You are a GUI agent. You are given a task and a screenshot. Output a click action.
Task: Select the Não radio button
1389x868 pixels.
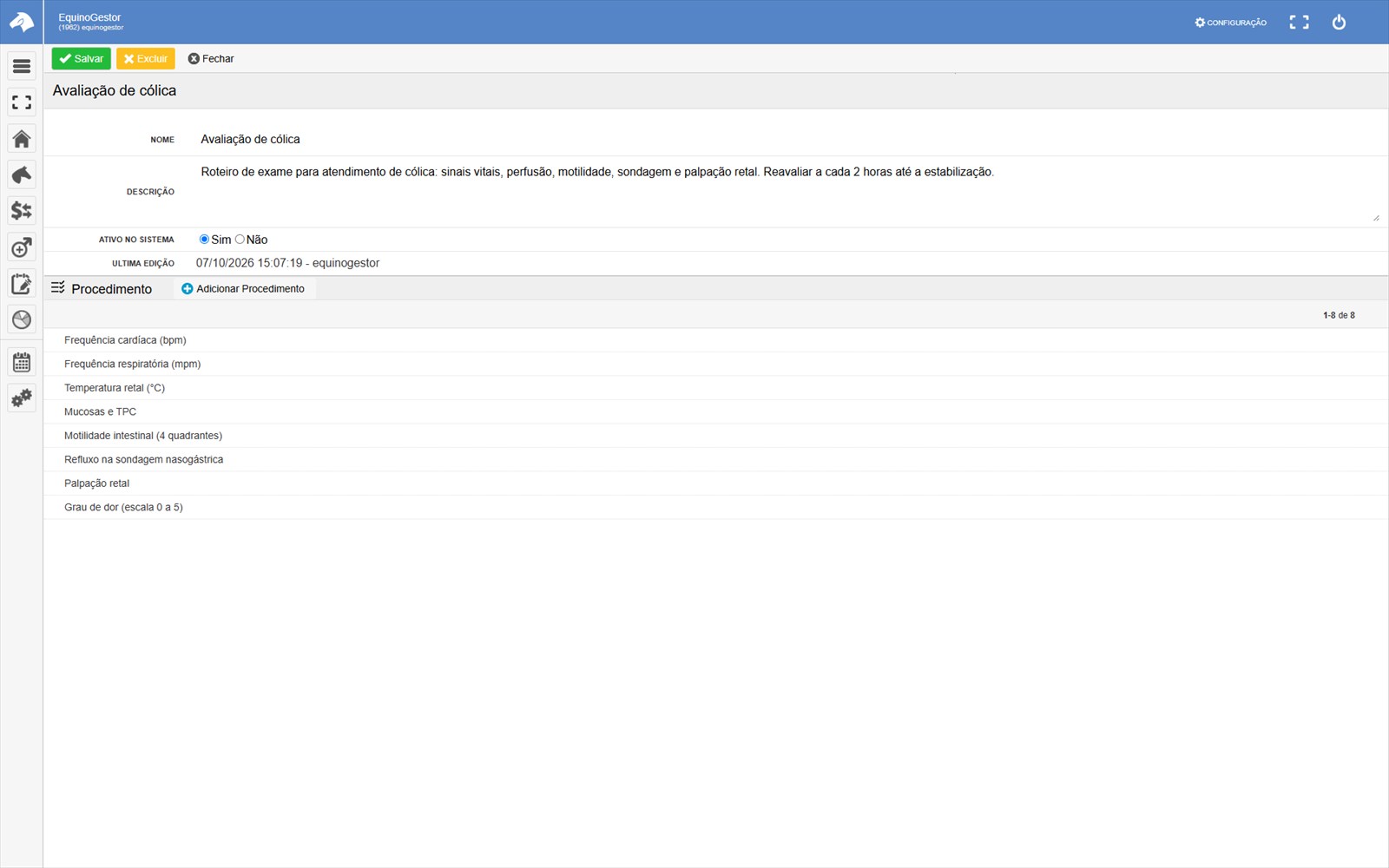pos(240,239)
